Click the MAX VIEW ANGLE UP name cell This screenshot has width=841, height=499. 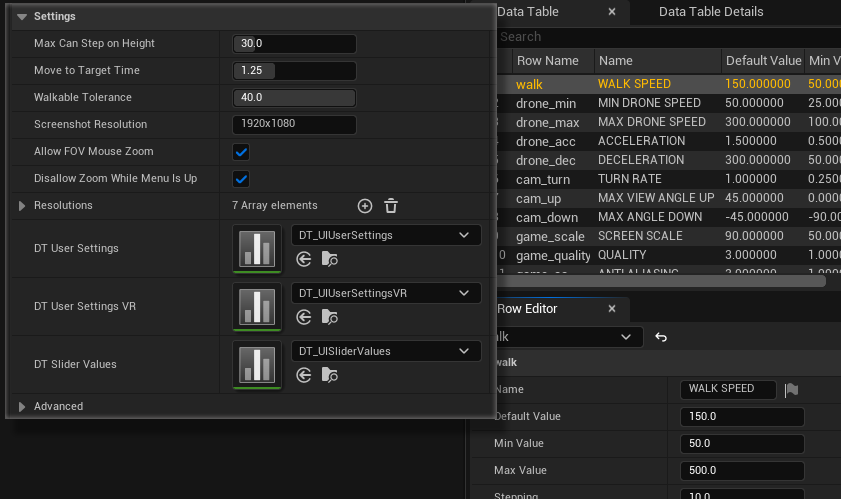[x=656, y=198]
